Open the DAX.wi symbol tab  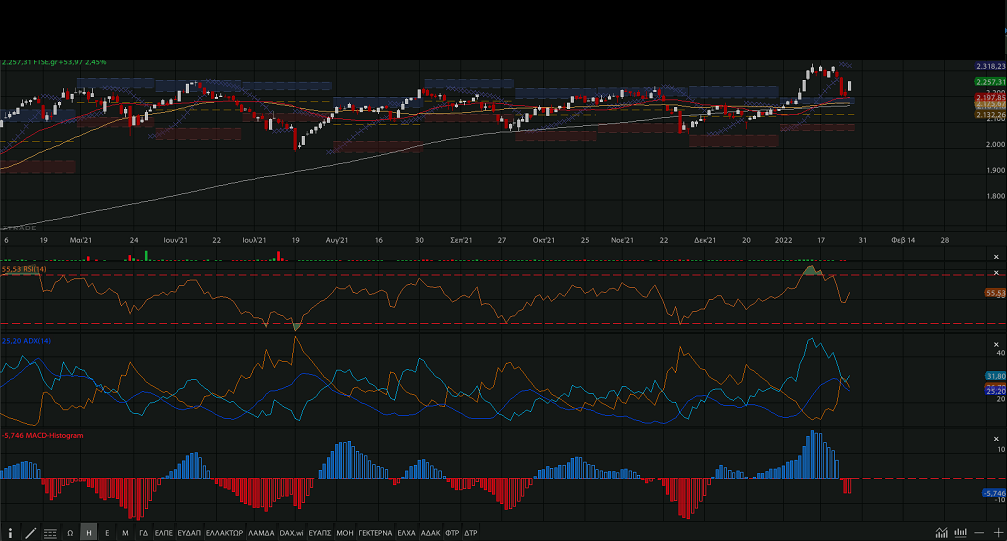[291, 533]
